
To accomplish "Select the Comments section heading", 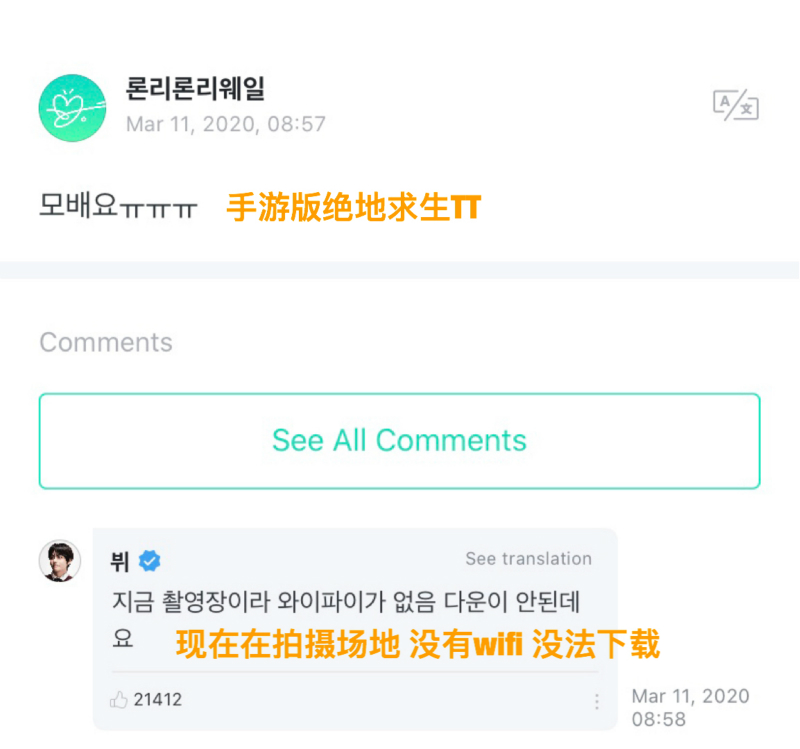I will pos(106,343).
